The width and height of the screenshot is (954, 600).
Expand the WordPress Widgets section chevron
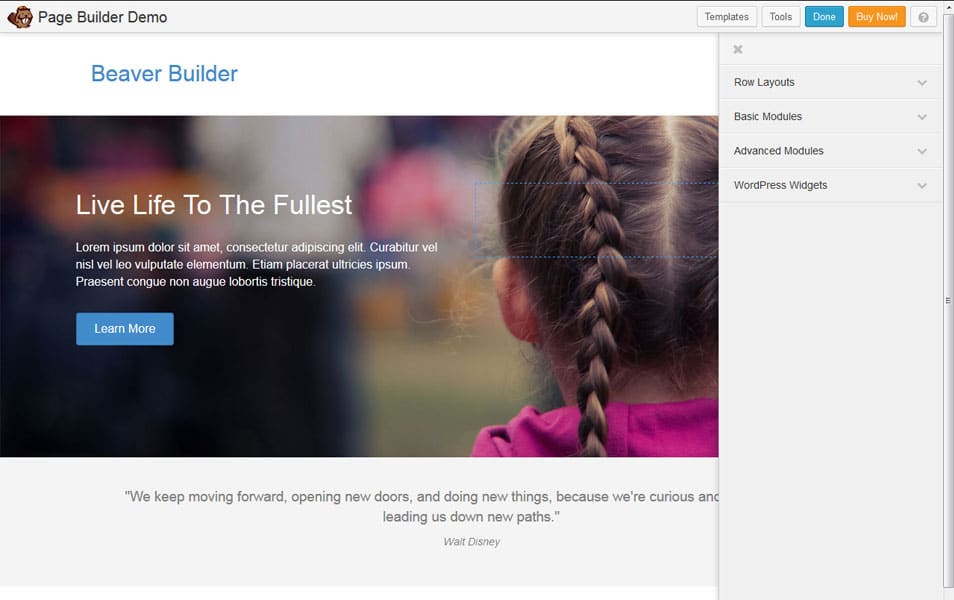coord(922,185)
